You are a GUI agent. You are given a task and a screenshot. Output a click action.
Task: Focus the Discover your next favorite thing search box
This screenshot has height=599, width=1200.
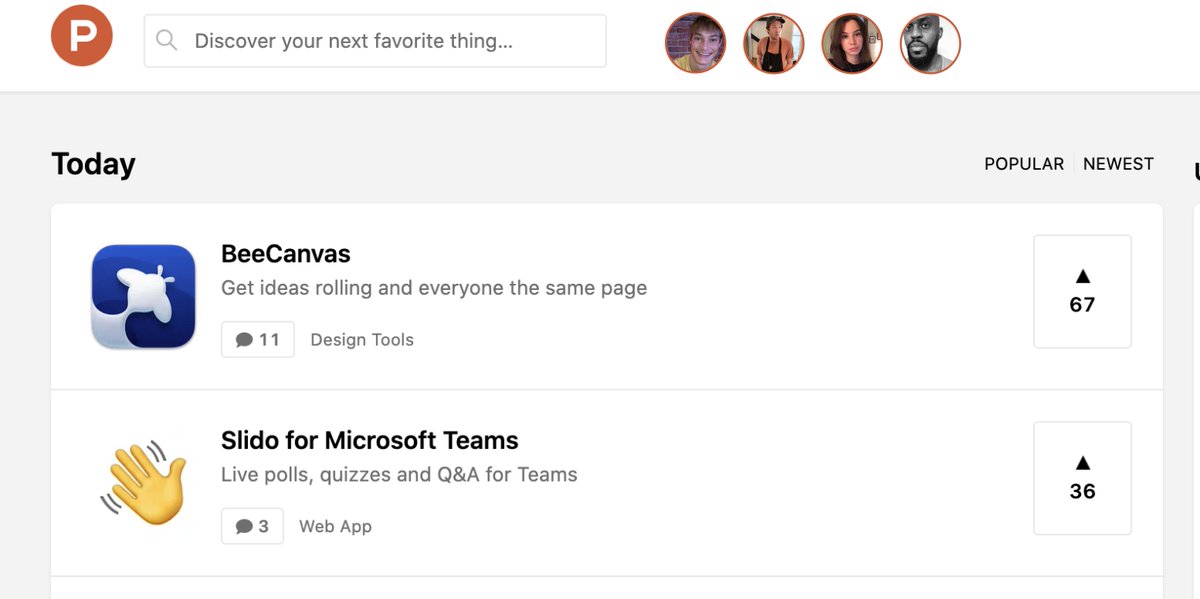pos(375,41)
